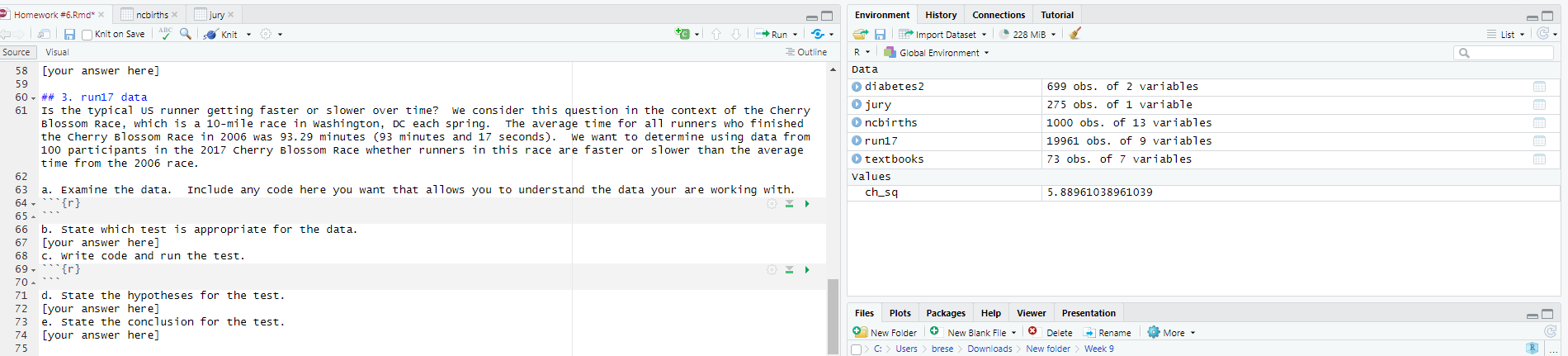Delete selected files in Files pane

[1051, 332]
